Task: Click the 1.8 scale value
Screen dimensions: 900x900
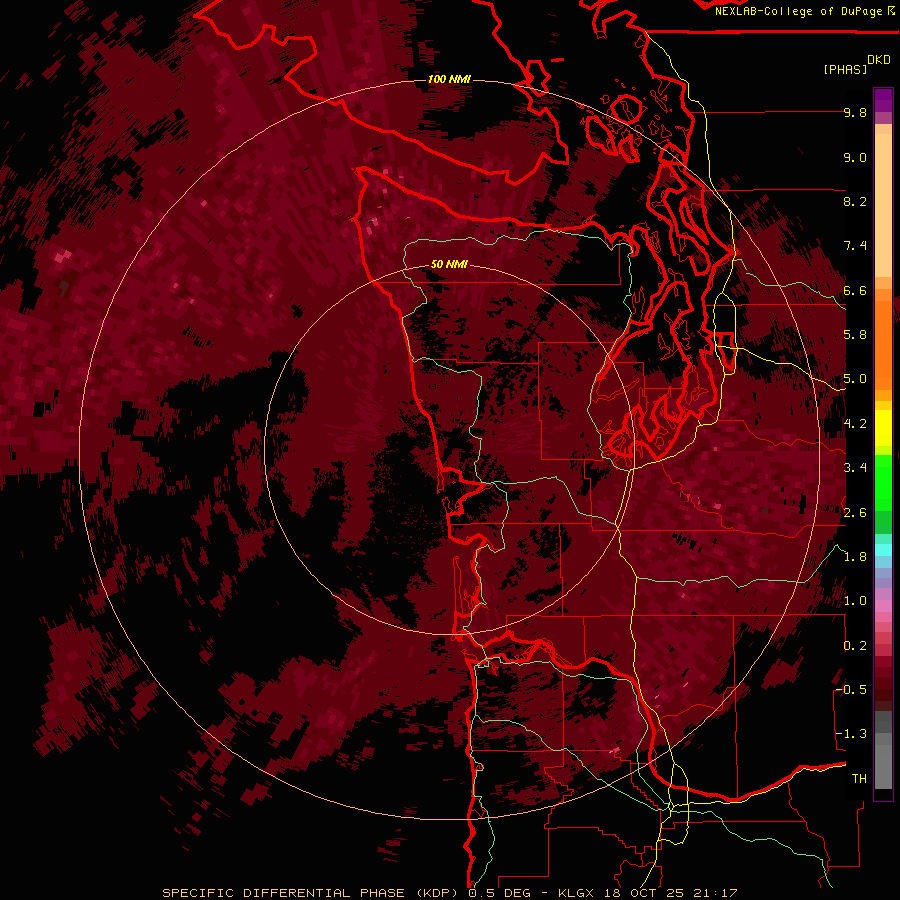Action: coord(855,557)
